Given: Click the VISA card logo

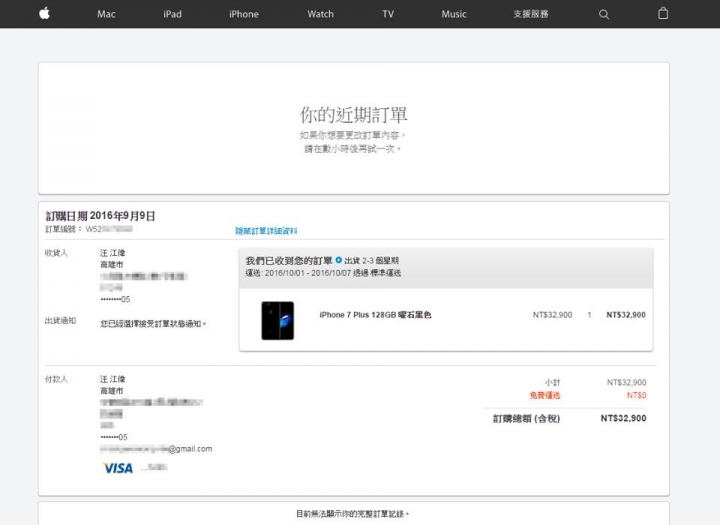Looking at the screenshot, I should 118,468.
